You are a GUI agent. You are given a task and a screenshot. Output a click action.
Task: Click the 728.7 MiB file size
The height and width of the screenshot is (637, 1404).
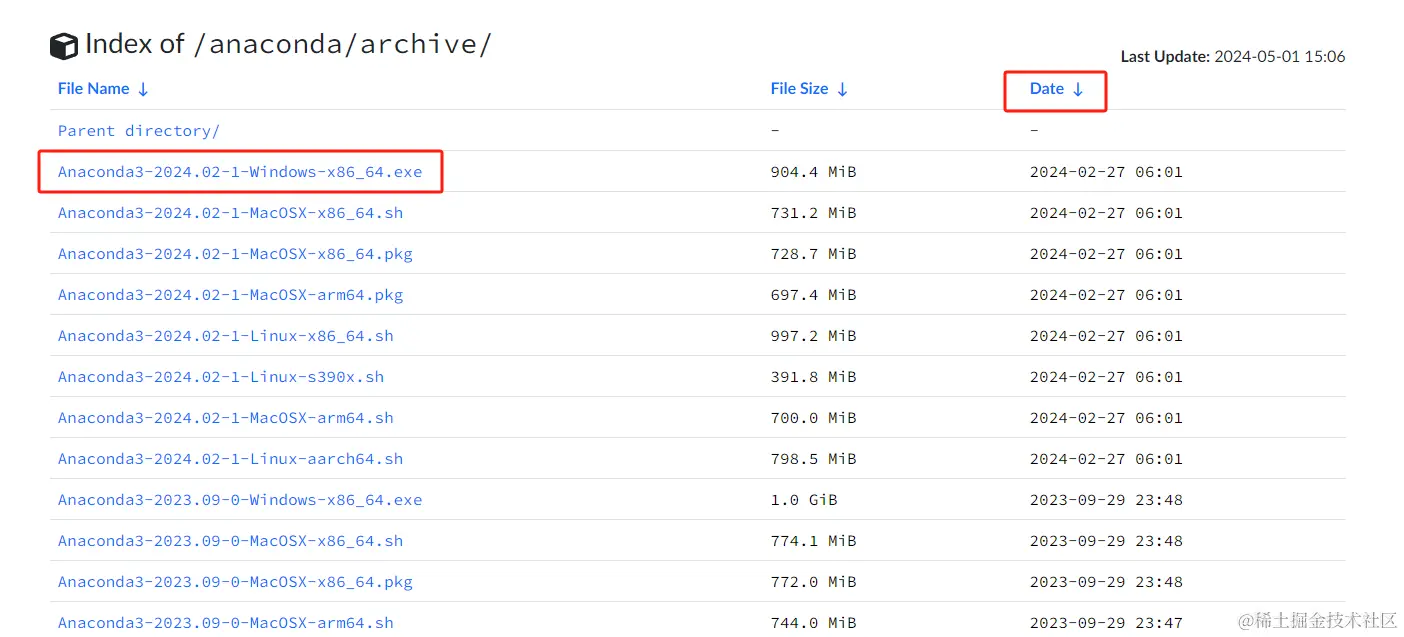pos(813,254)
